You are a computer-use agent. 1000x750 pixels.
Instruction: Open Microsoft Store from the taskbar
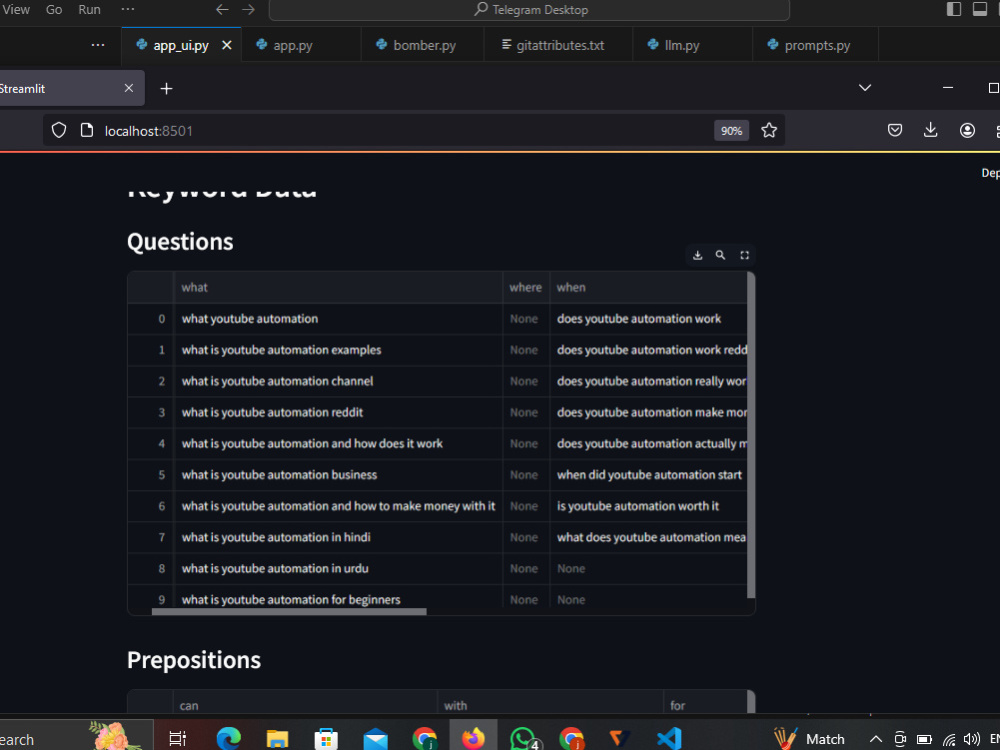click(326, 739)
